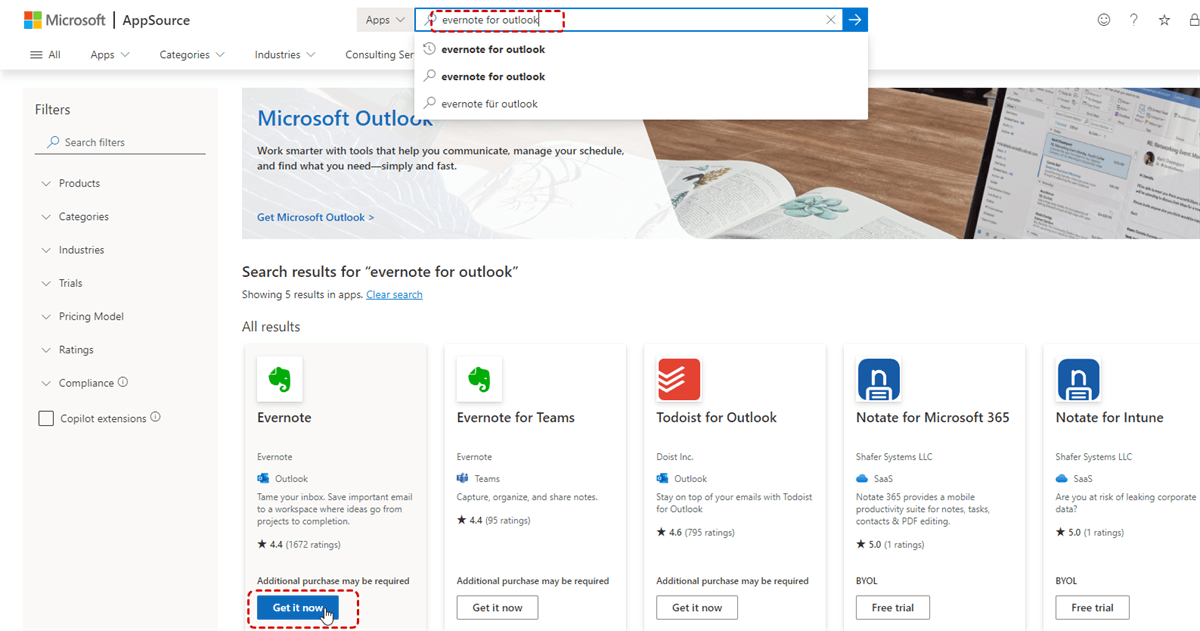This screenshot has height=631, width=1200.
Task: Open the AppSource home link
Action: pyautogui.click(x=156, y=20)
